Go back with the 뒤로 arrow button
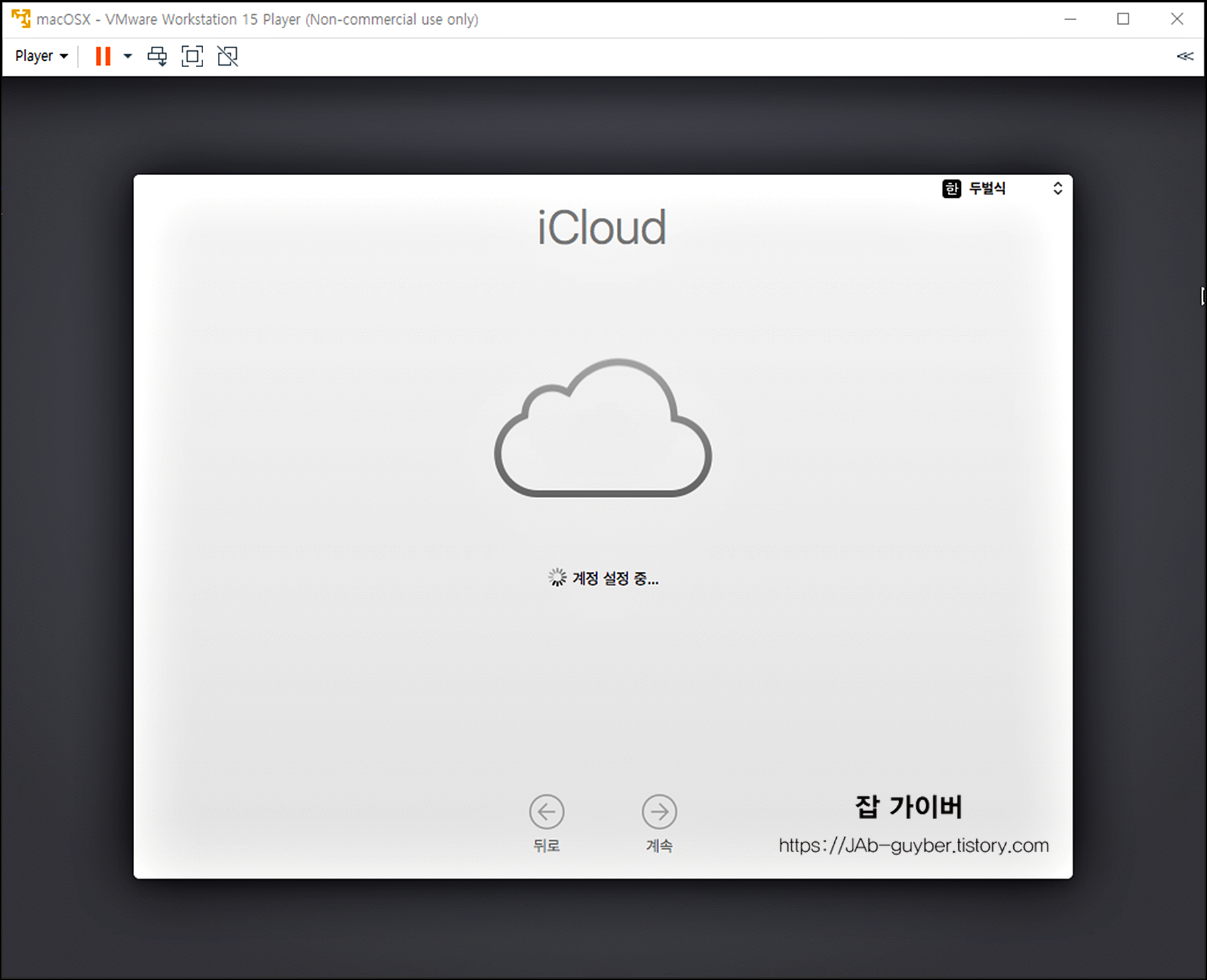 (x=547, y=812)
